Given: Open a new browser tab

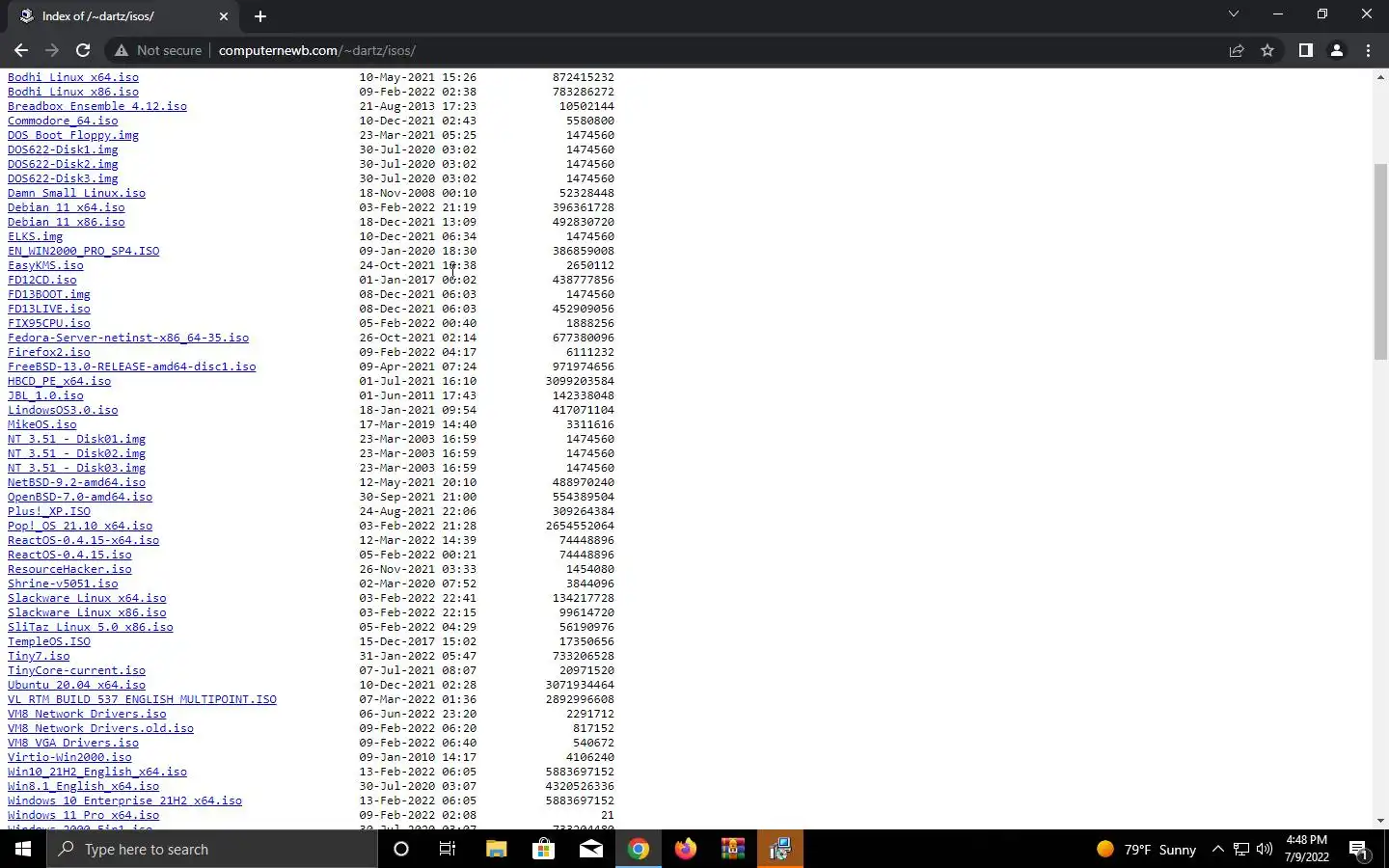Looking at the screenshot, I should [x=260, y=16].
